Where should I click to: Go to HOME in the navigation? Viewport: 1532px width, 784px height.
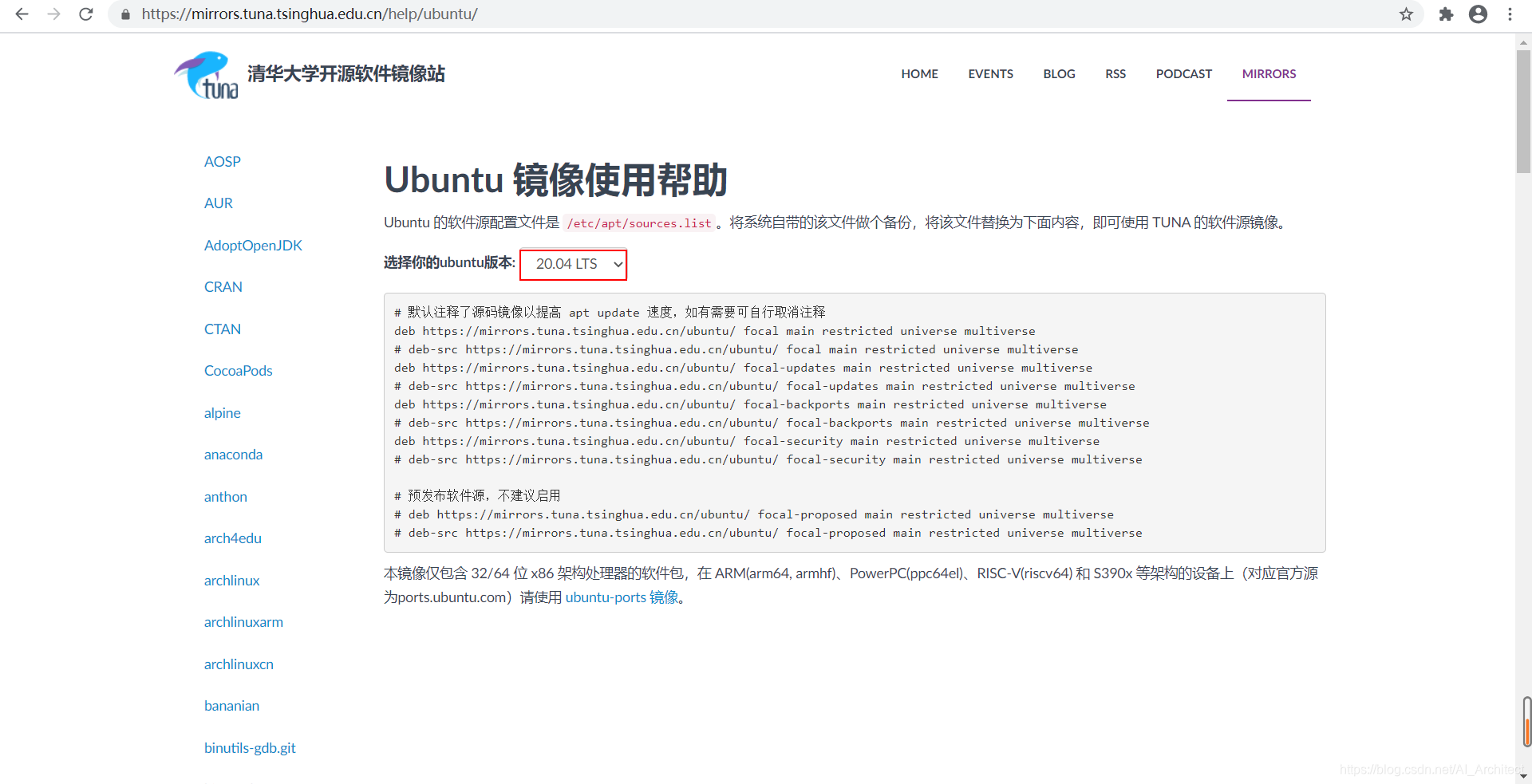tap(919, 74)
